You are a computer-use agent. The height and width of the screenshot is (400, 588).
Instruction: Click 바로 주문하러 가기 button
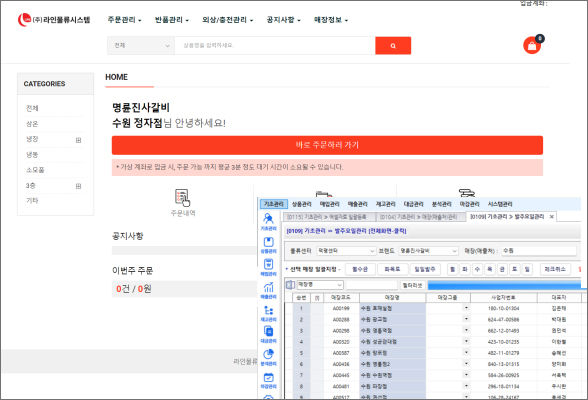click(x=327, y=145)
